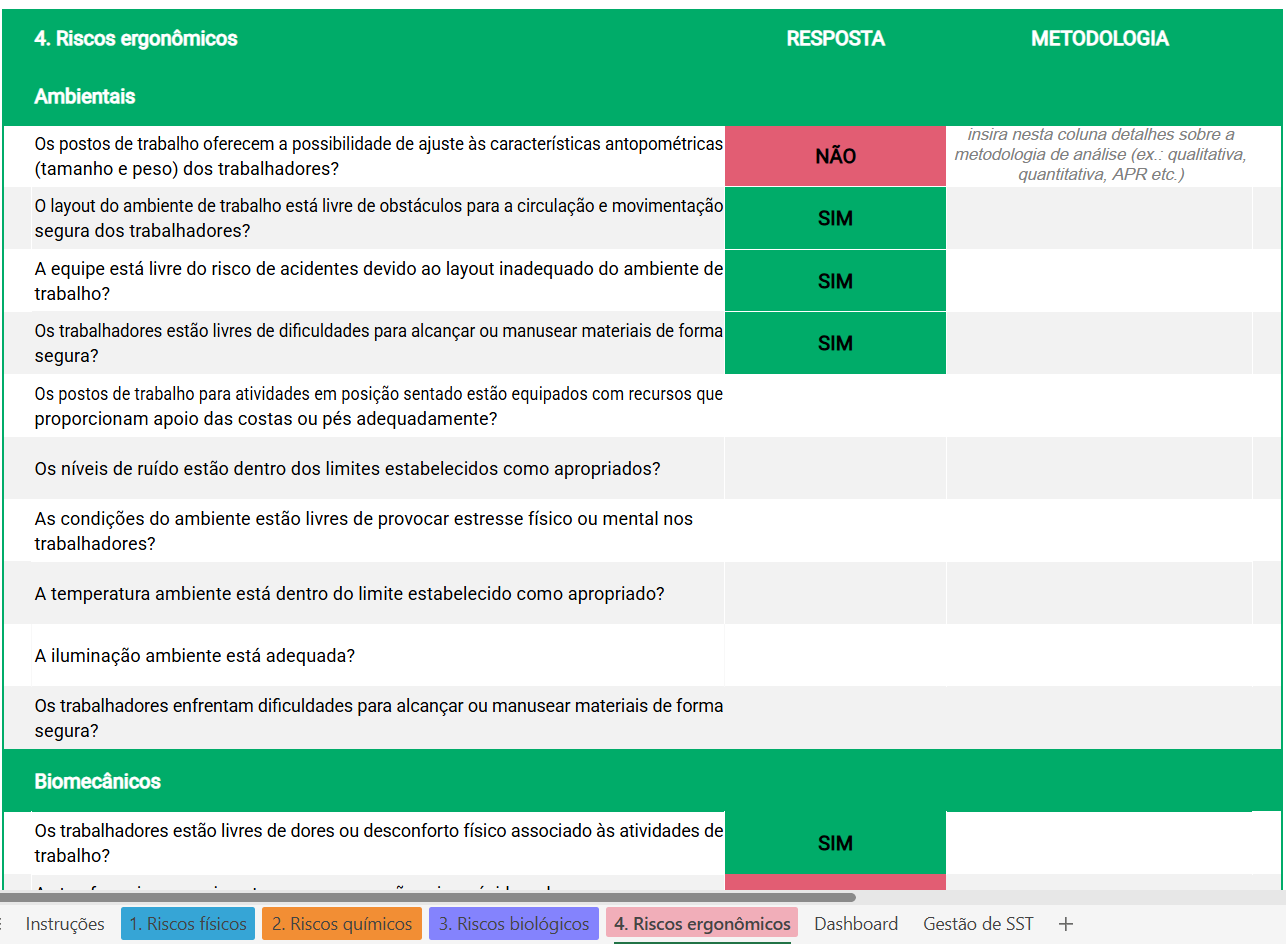Select the empty resposta cell for níveis de ruído
Viewport: 1286px width, 944px height.
click(x=835, y=468)
